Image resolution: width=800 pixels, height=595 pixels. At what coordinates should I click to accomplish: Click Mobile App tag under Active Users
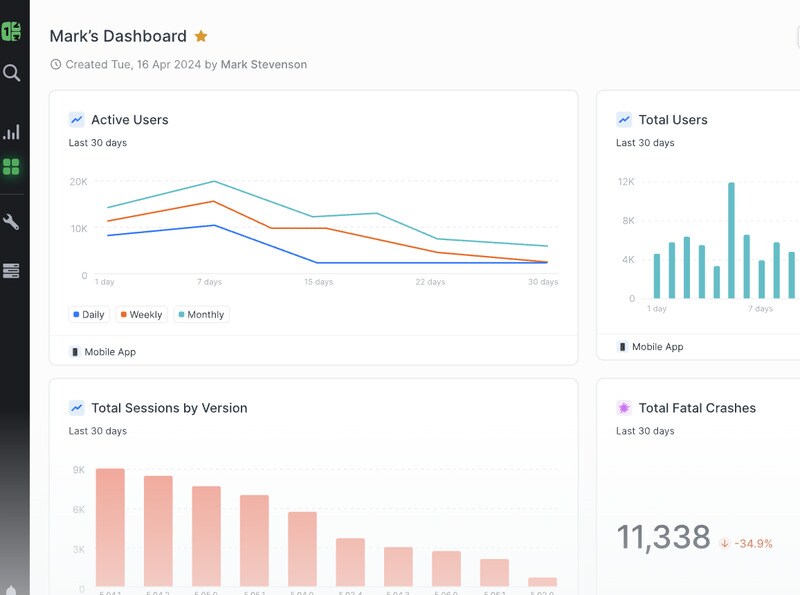(x=103, y=352)
